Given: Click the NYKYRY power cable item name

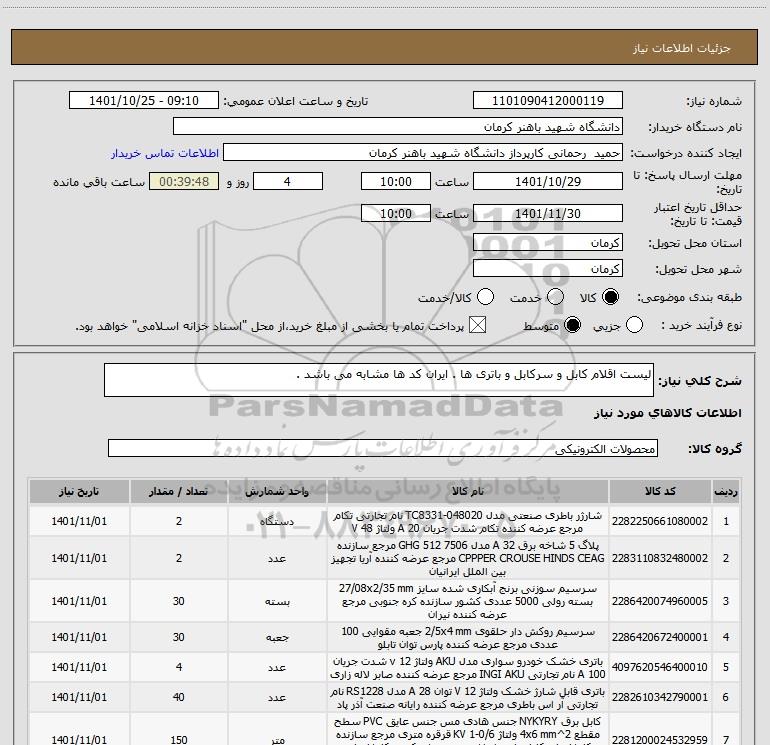Looking at the screenshot, I should [468, 732].
